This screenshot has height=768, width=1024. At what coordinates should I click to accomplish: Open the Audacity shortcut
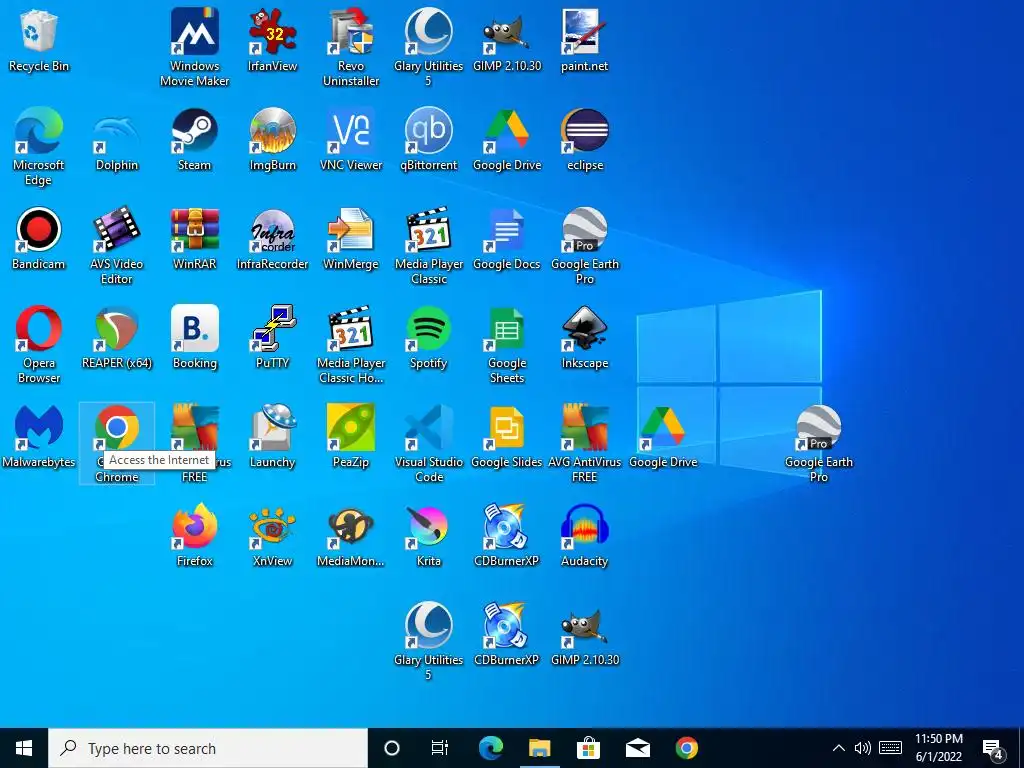(x=584, y=534)
